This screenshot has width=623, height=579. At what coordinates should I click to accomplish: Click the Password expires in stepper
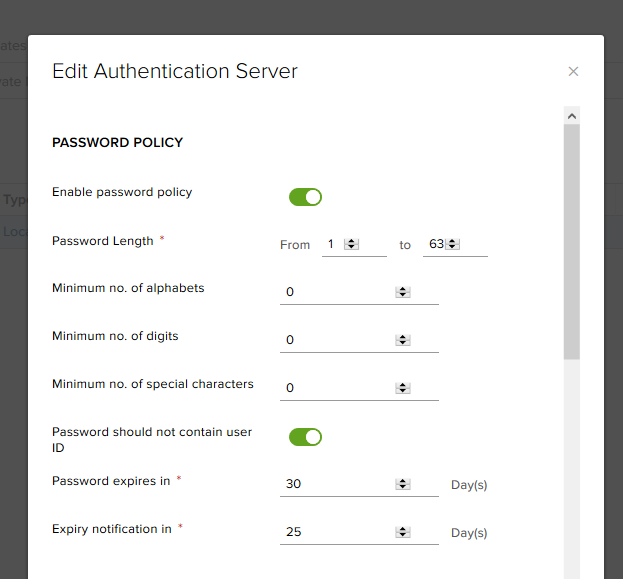tap(403, 484)
